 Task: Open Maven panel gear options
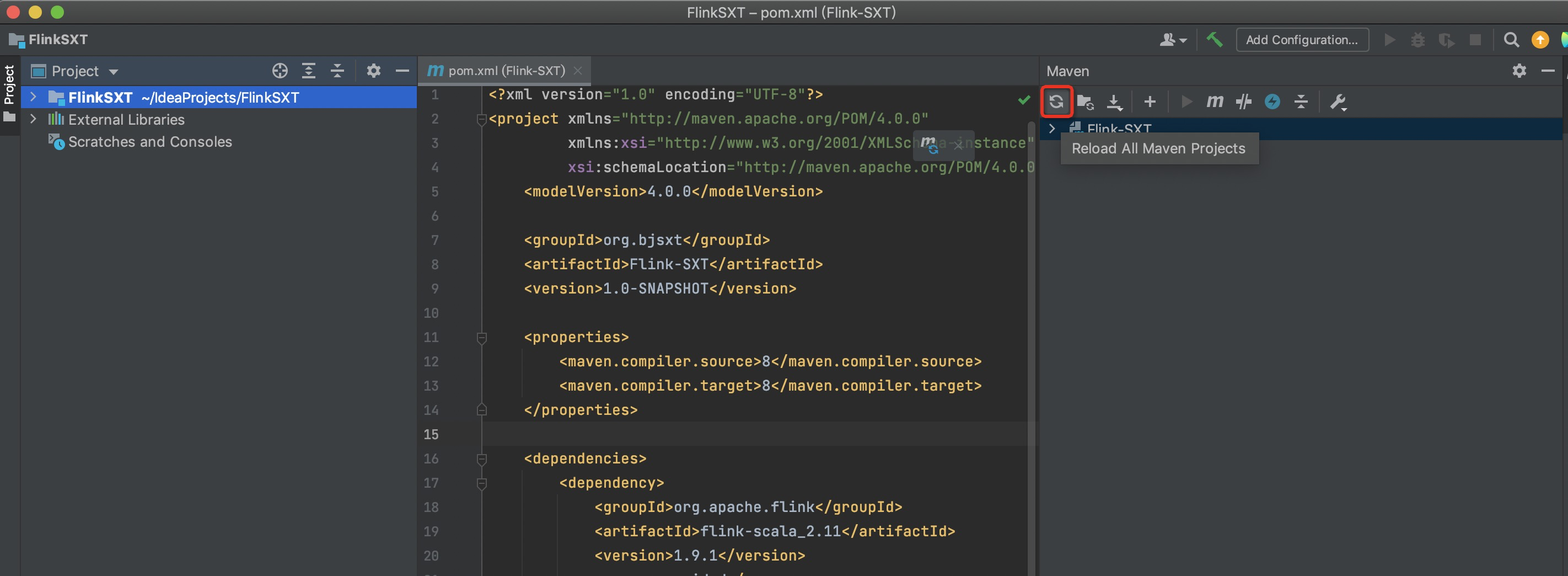tap(1519, 71)
